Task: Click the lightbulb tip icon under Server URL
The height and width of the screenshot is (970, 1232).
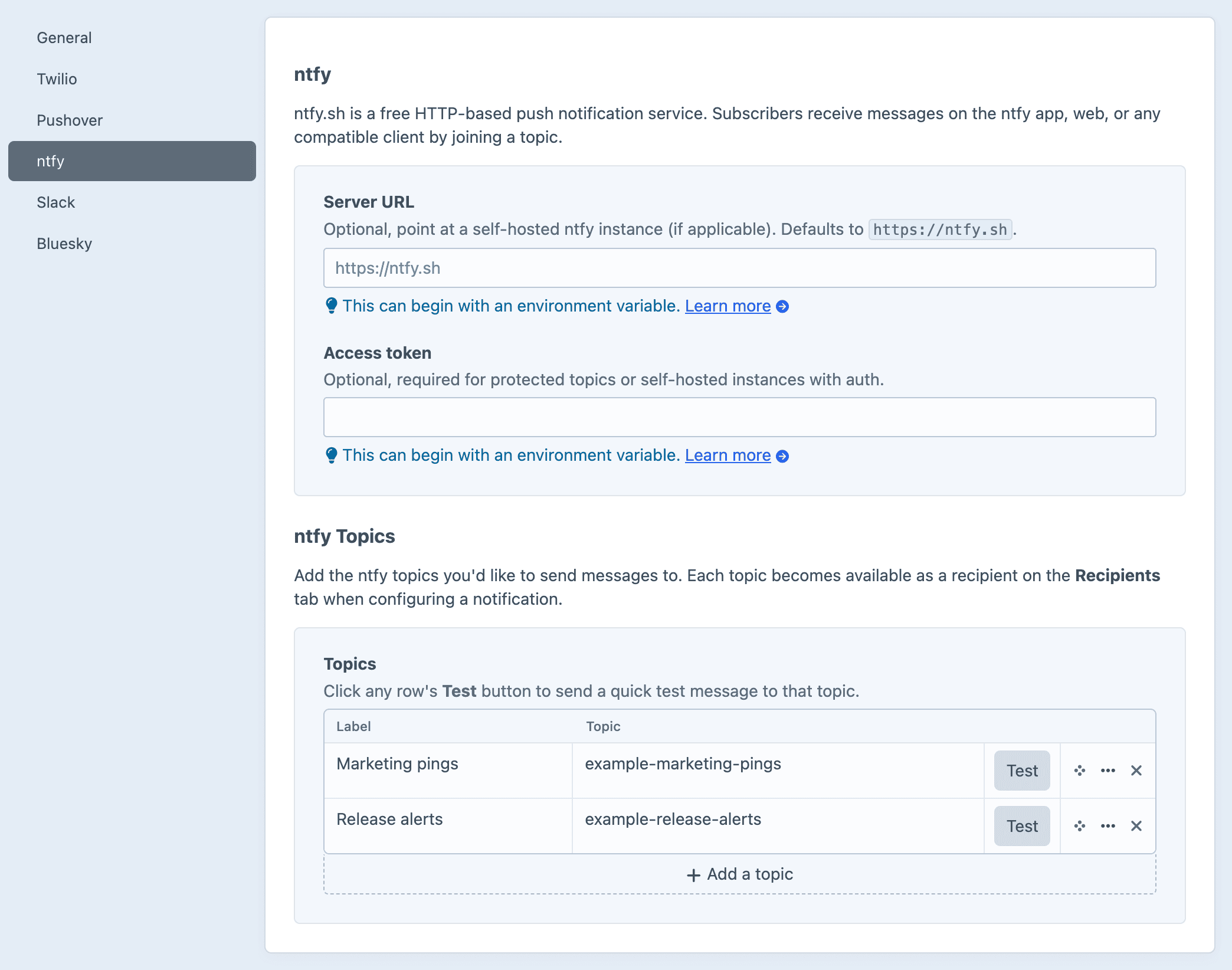Action: coord(332,306)
